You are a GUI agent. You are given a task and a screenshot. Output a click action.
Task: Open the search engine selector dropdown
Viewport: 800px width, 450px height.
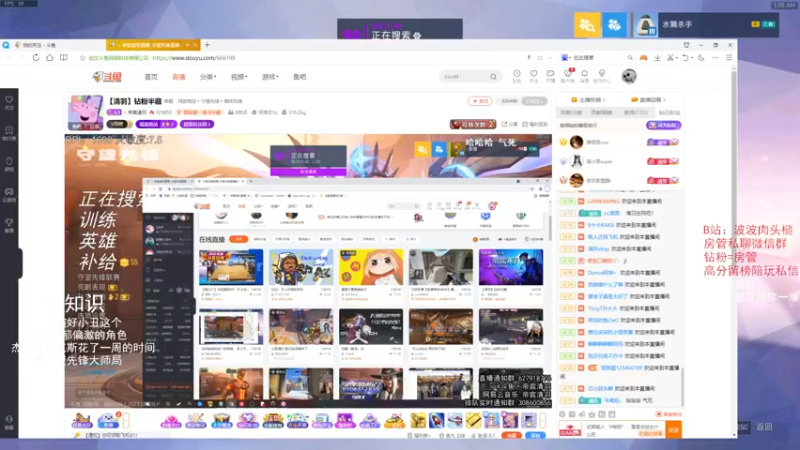[566, 58]
